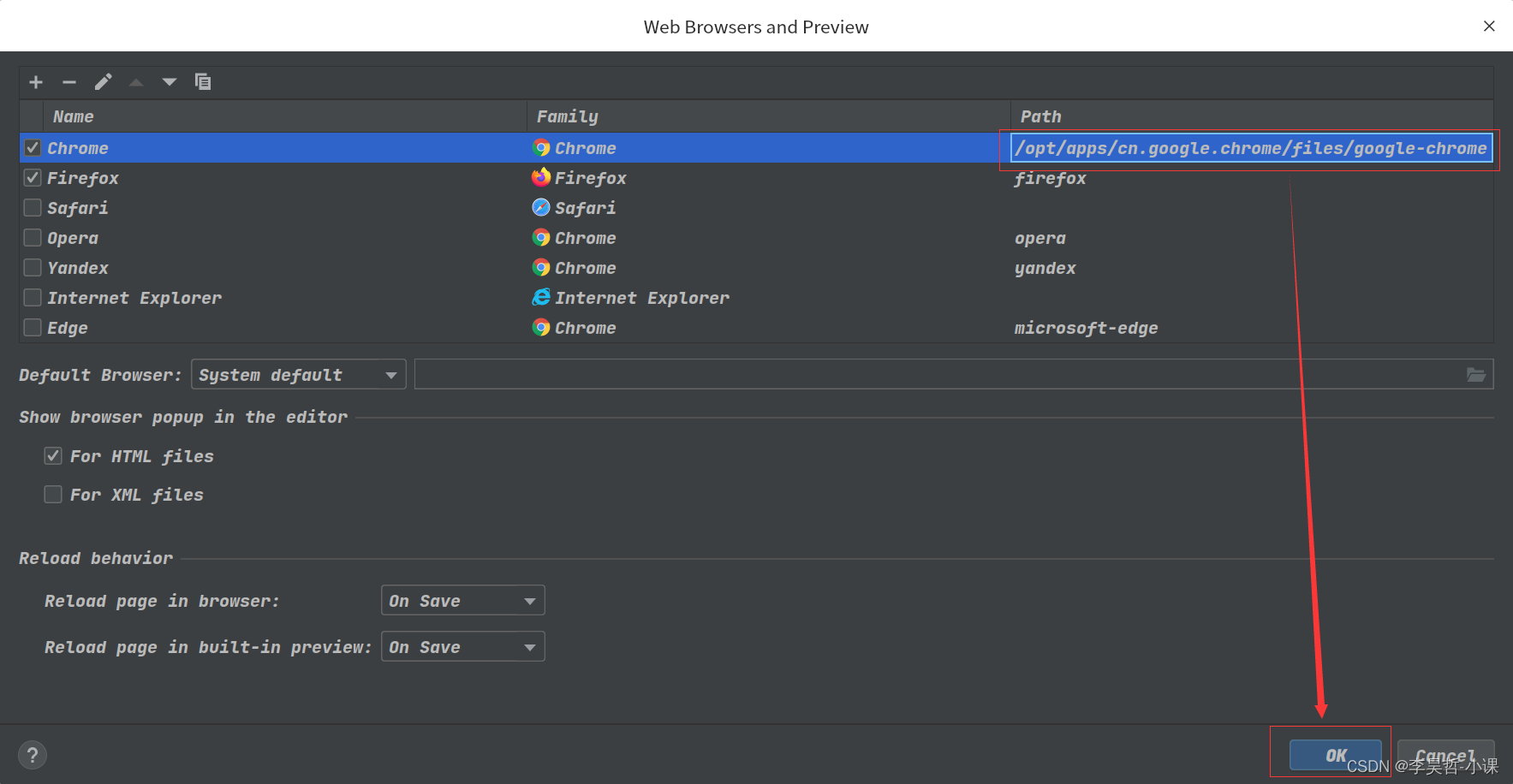Click Chrome family icon in Opera row
This screenshot has height=784, width=1513.
(x=541, y=238)
